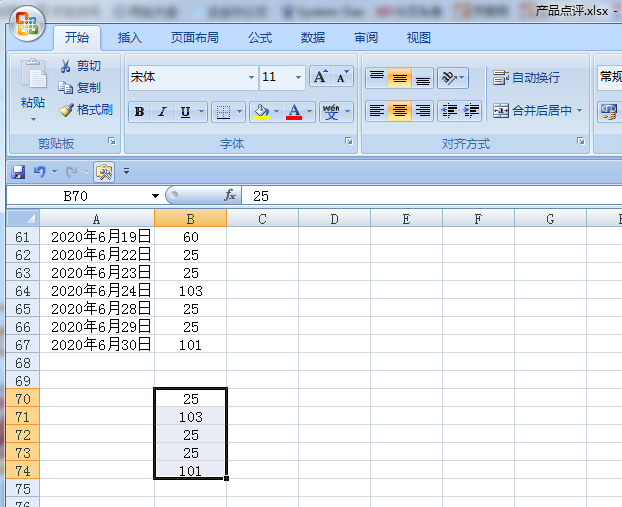The width and height of the screenshot is (622, 507).
Task: Click the Paste clipboard icon
Action: click(x=32, y=76)
